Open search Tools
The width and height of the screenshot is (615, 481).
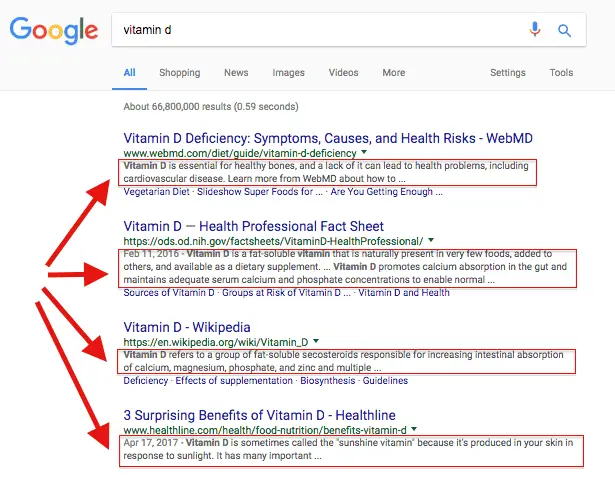(x=561, y=73)
